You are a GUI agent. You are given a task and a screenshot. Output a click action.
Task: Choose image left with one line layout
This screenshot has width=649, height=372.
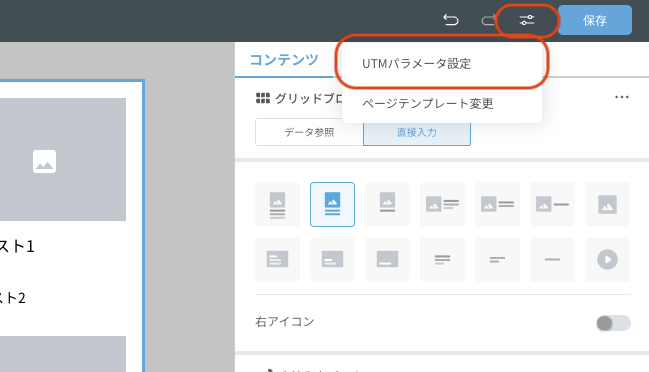[x=553, y=204]
